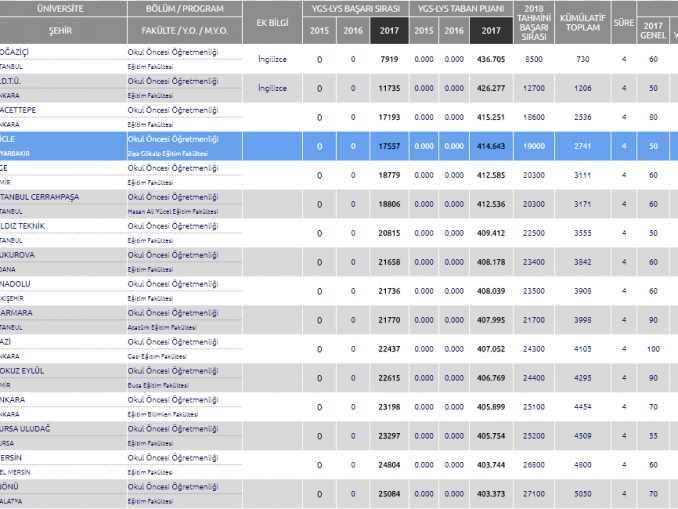Choose 2017 tab under YGS-LYS Taban Puanı

coord(490,31)
